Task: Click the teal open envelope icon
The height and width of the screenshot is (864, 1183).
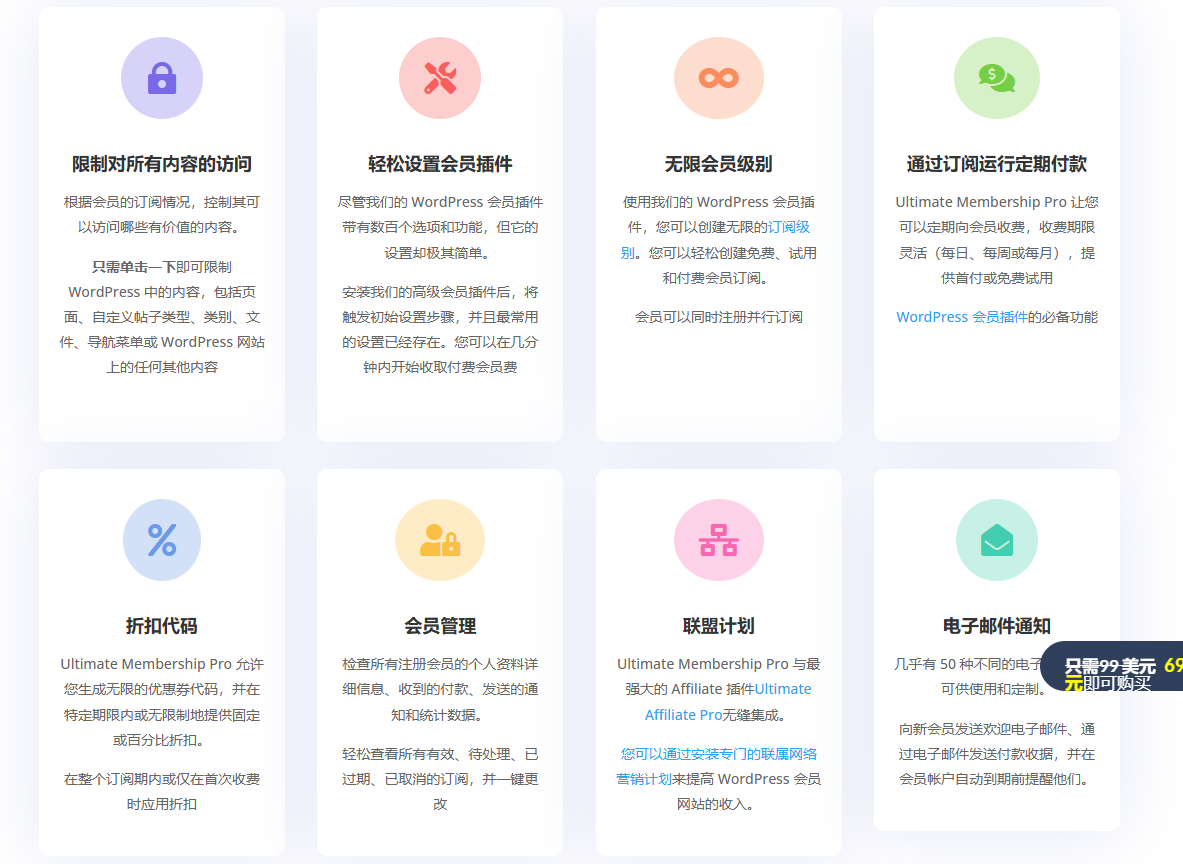Action: pos(996,540)
